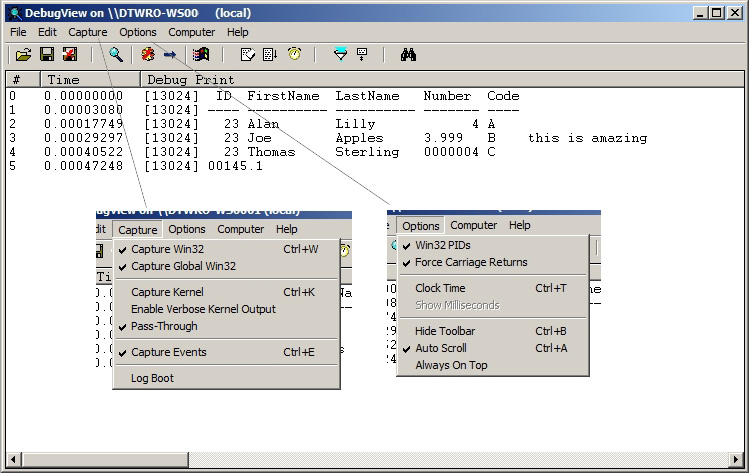Click the Time column header

click(91, 79)
